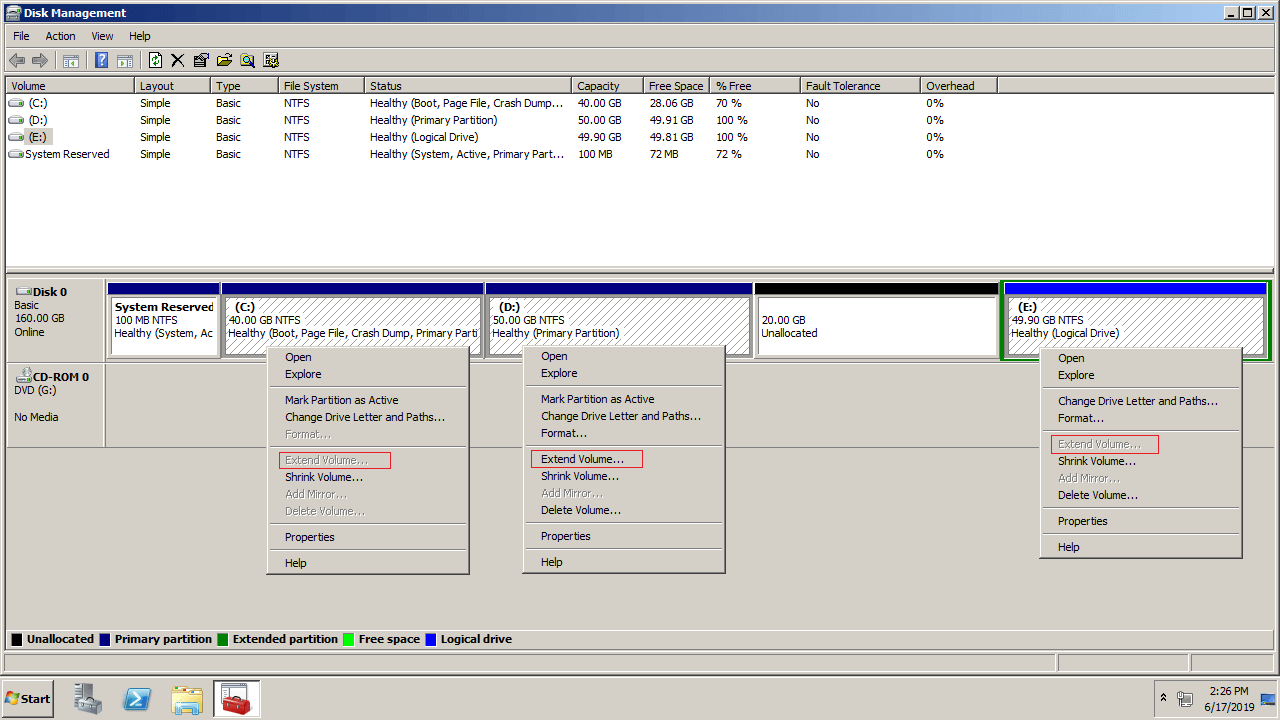The width and height of the screenshot is (1280, 720).
Task: Expand hidden system tray icons arrow
Action: 1163,697
